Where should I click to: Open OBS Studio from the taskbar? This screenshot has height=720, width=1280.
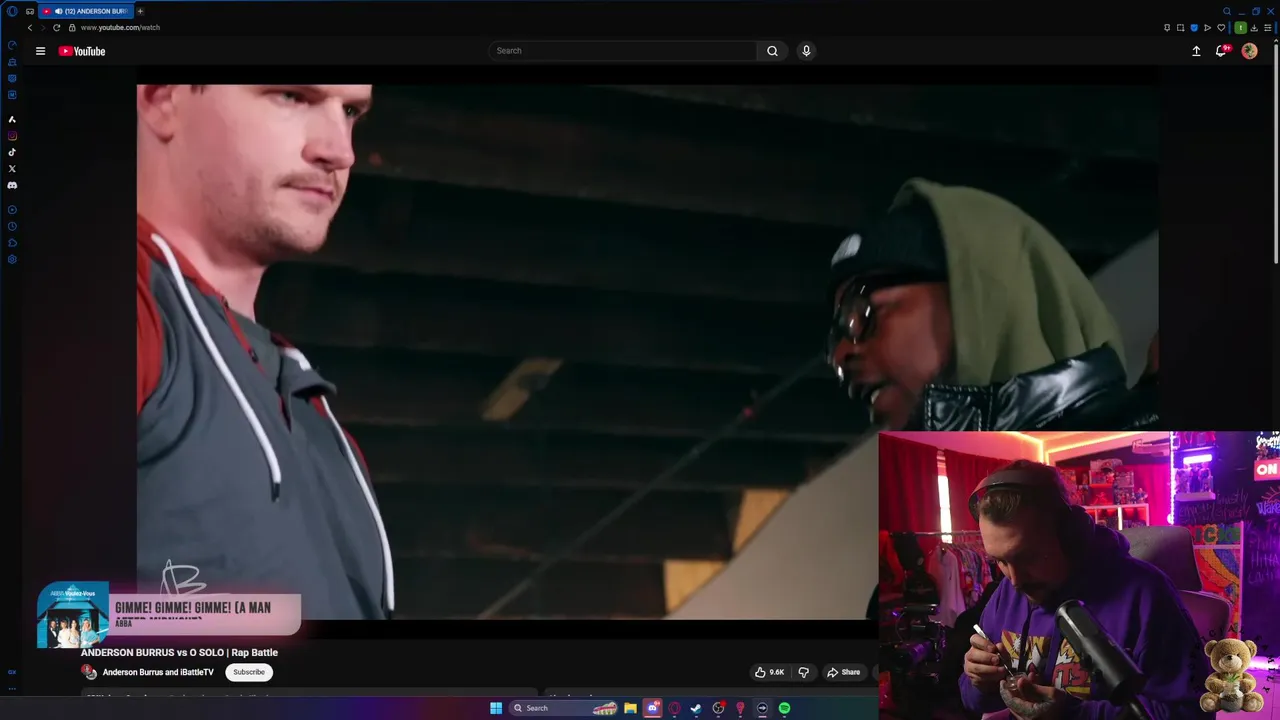pos(718,708)
